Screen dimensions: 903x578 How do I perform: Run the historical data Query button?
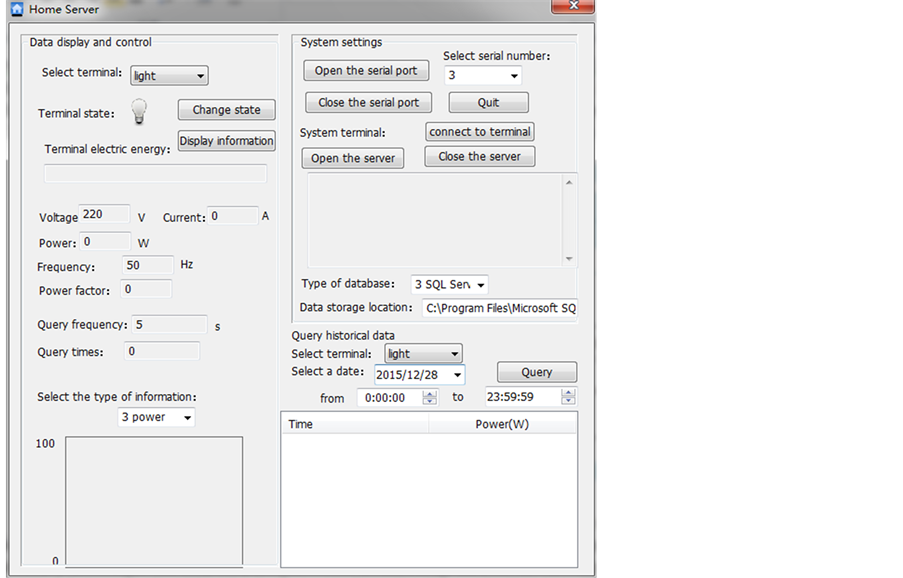pyautogui.click(x=537, y=372)
